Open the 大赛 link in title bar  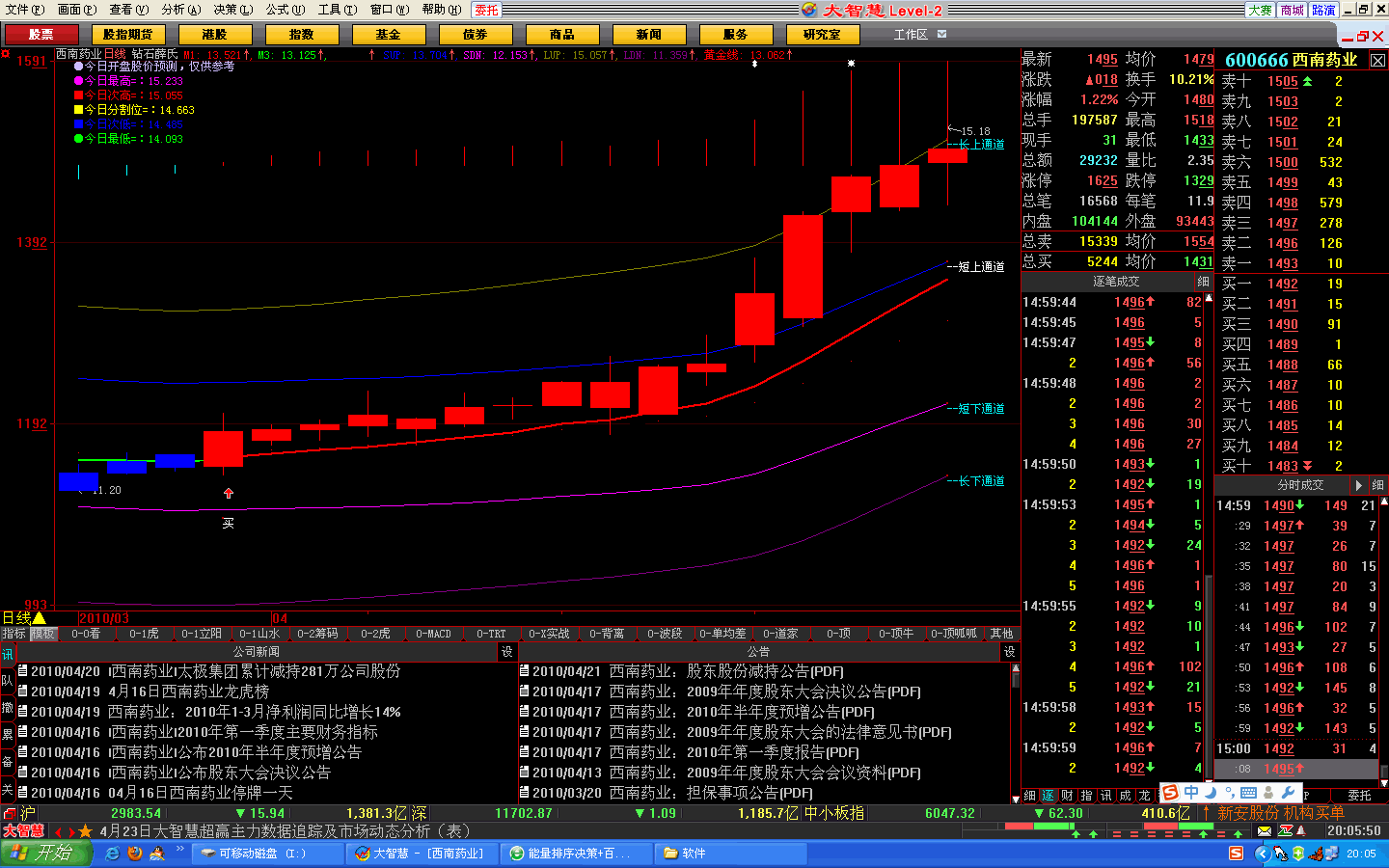pyautogui.click(x=1261, y=10)
